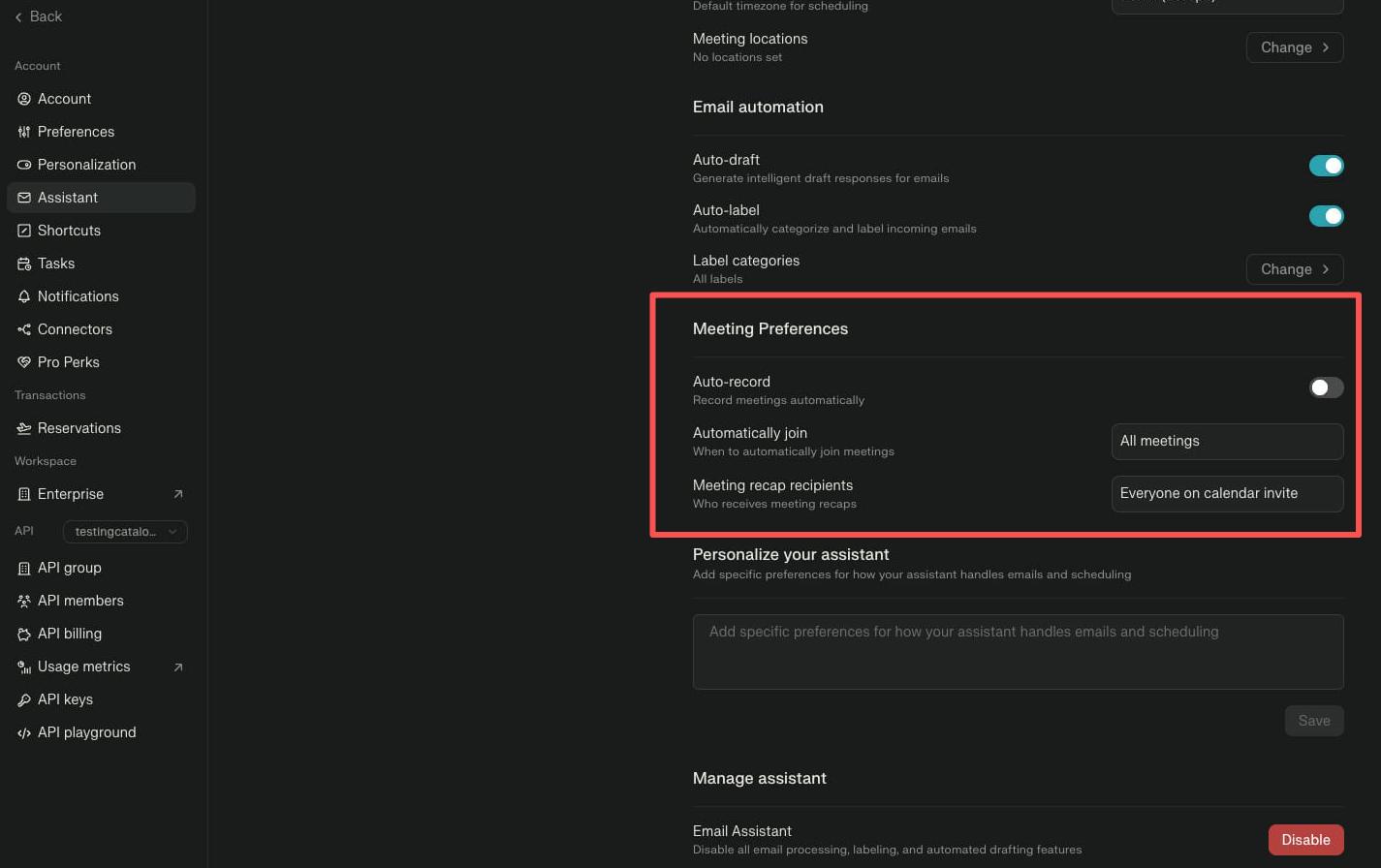Enable the Auto-record meetings toggle
Screen dimensions: 1381x868
1326,387
